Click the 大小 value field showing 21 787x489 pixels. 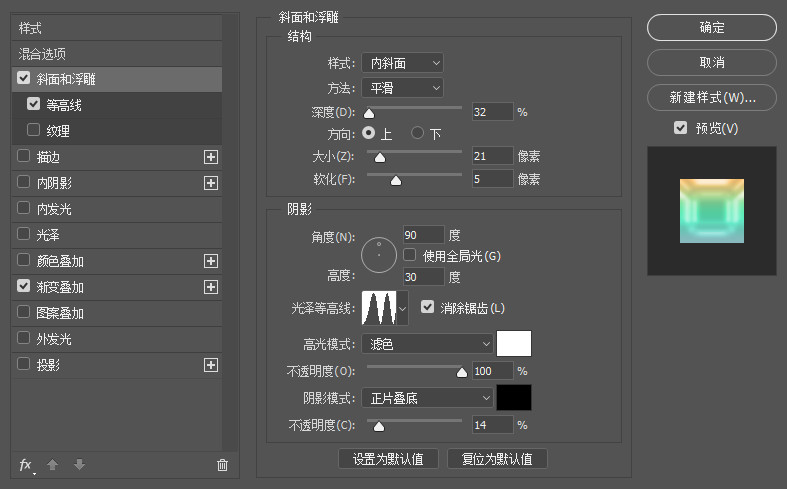click(493, 156)
